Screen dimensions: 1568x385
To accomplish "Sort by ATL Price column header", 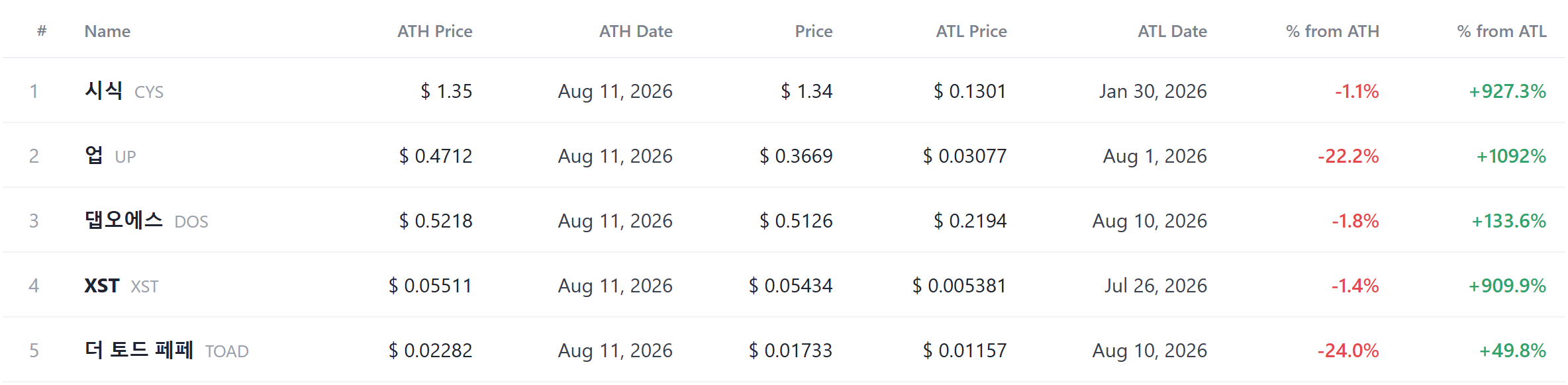I will [x=971, y=31].
